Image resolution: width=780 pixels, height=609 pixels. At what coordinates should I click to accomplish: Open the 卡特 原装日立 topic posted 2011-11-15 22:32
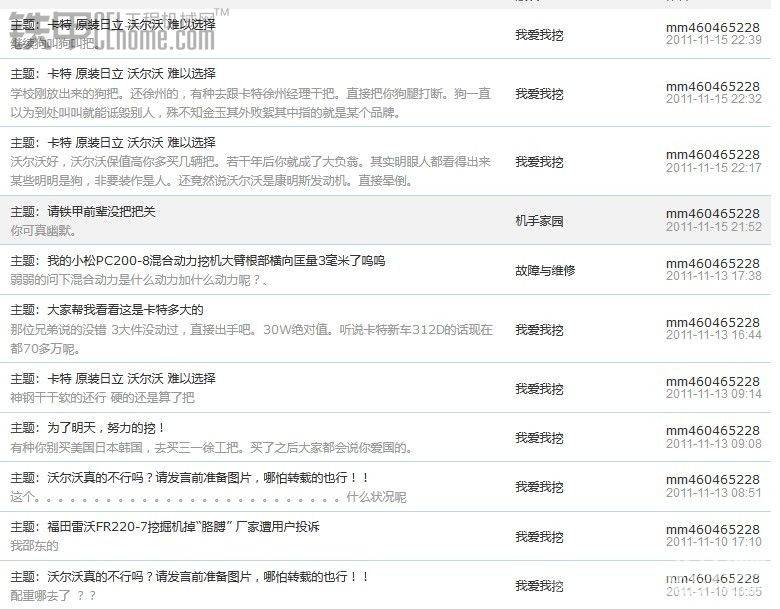click(131, 74)
